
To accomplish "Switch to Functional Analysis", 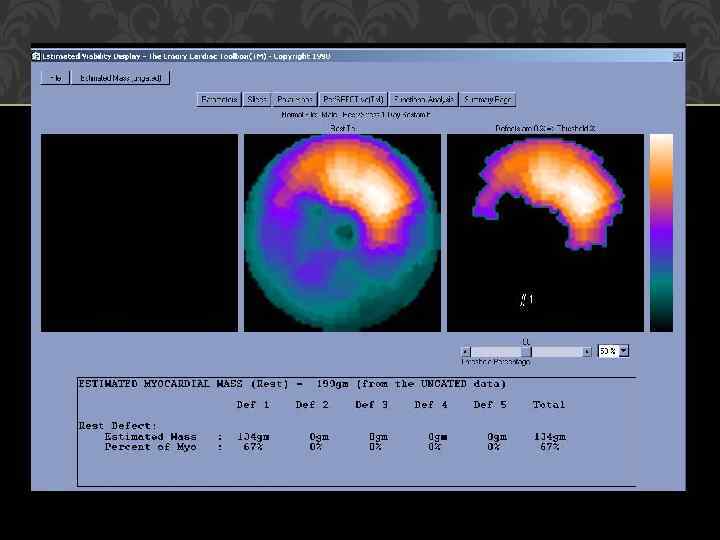I will pyautogui.click(x=423, y=100).
